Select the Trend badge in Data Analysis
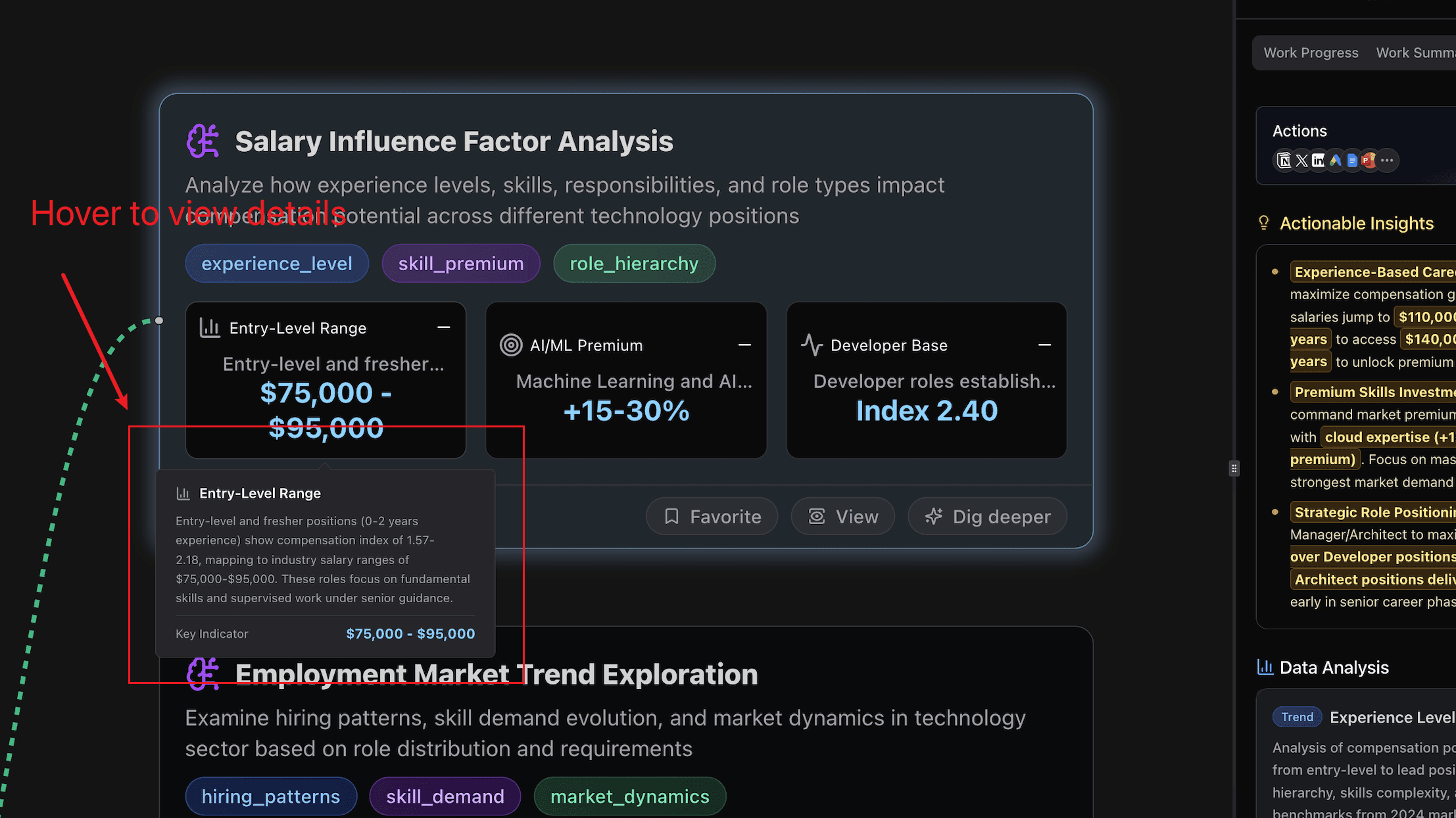 tap(1296, 717)
